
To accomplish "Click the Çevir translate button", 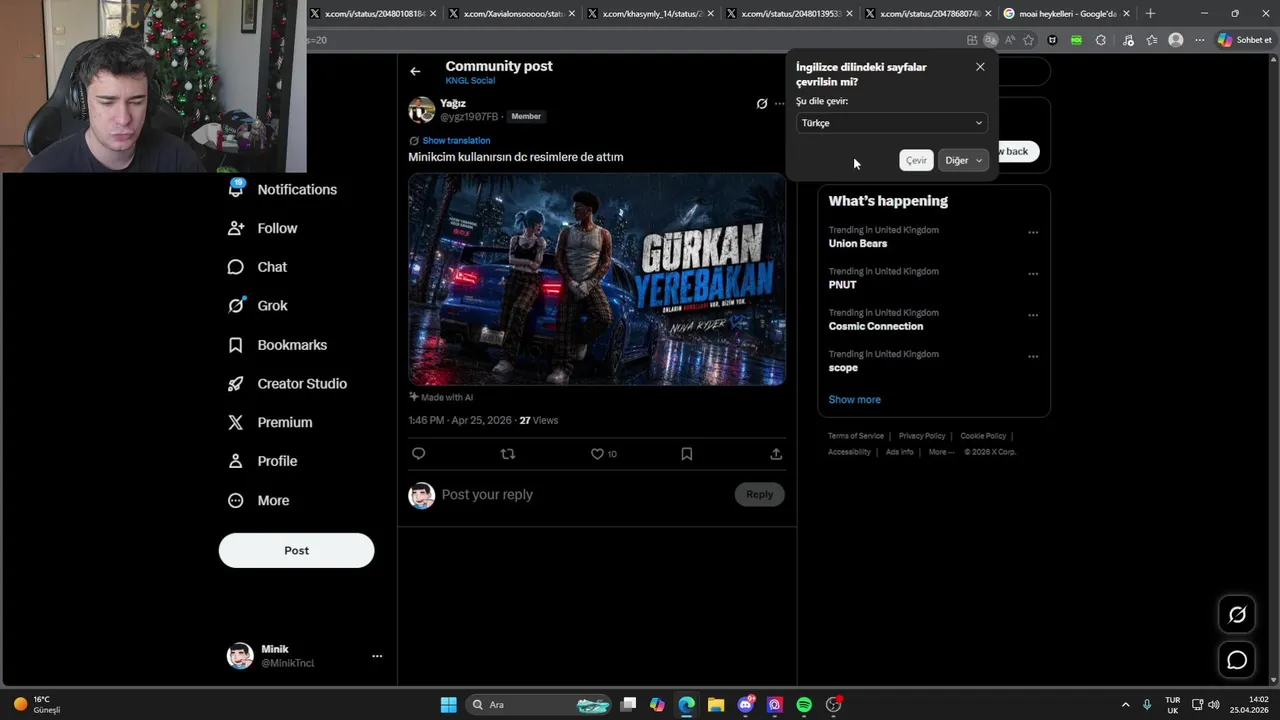I will click(x=916, y=161).
